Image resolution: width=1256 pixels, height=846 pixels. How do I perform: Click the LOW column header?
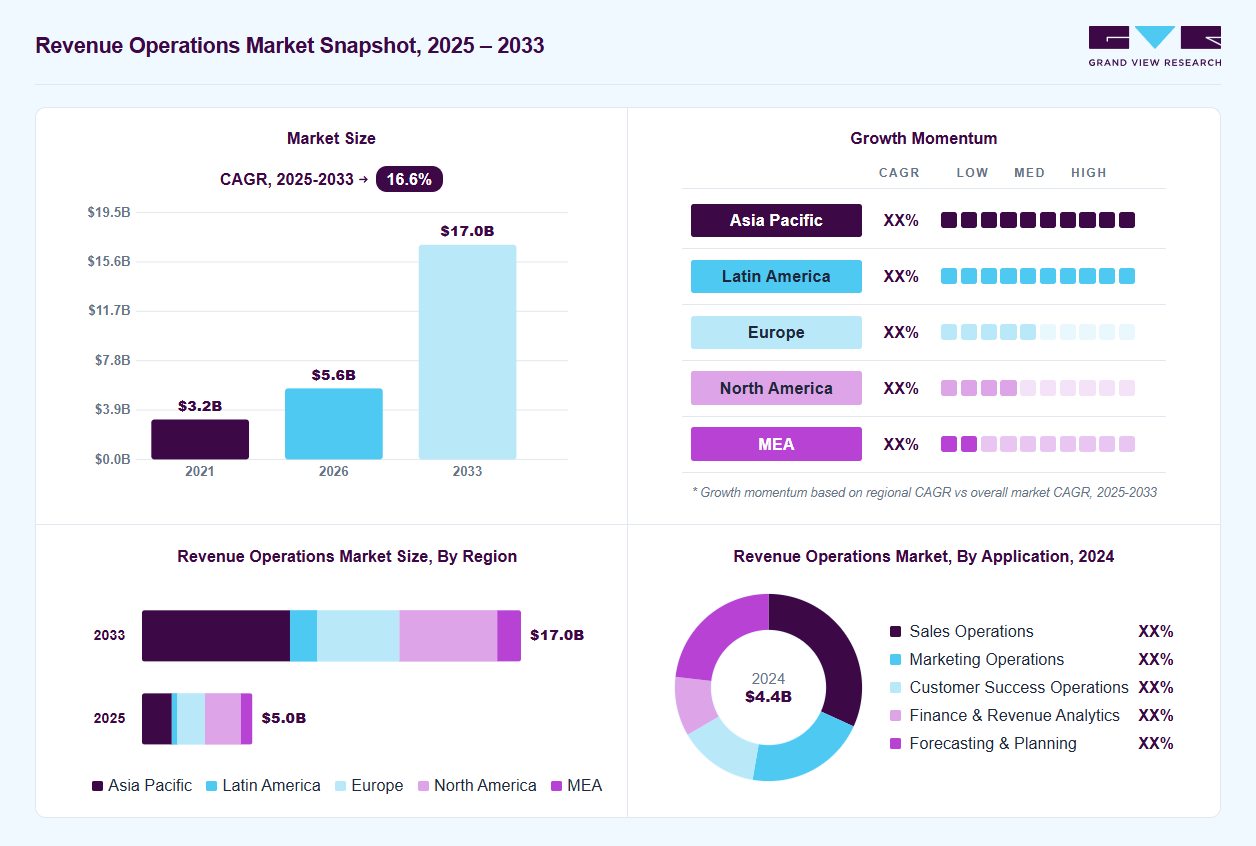(x=972, y=173)
